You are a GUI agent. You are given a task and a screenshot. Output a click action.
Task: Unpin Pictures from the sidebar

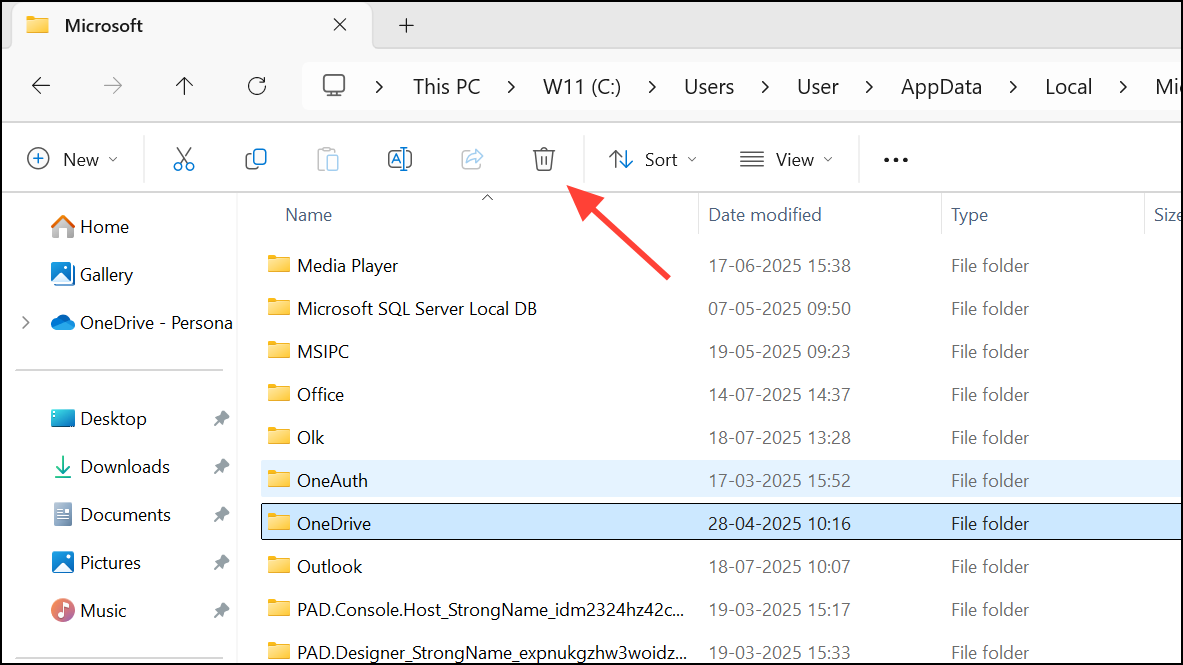[220, 562]
